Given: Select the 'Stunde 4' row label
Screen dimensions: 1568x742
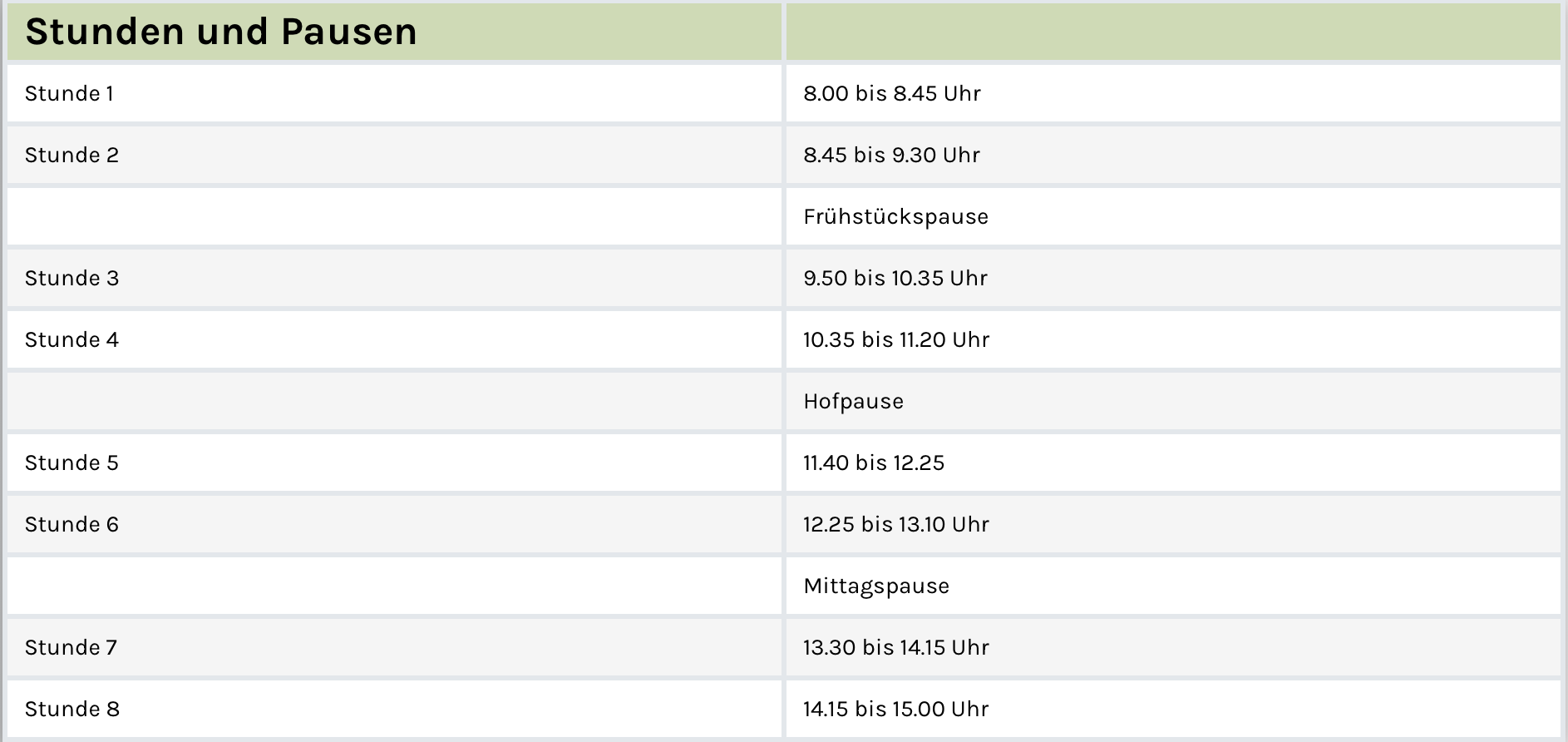Looking at the screenshot, I should point(71,339).
